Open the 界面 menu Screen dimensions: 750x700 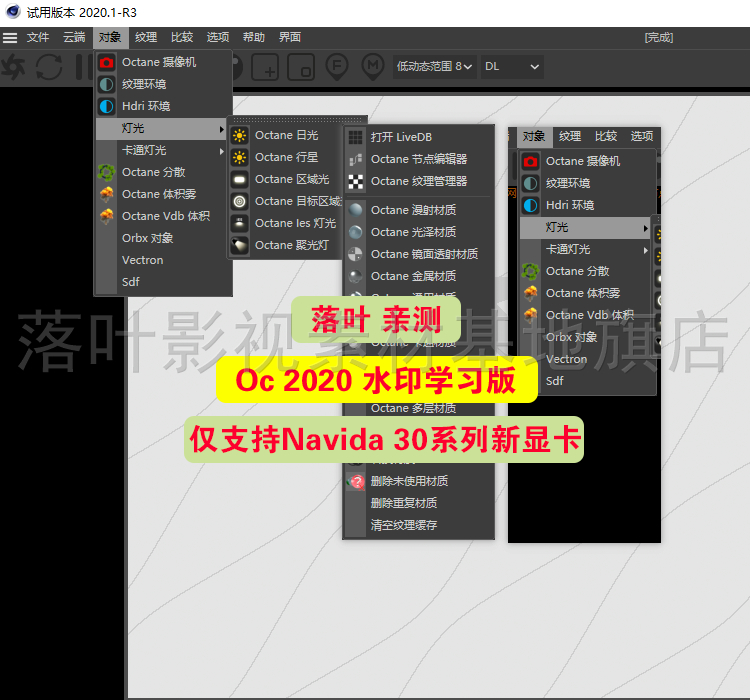point(290,37)
